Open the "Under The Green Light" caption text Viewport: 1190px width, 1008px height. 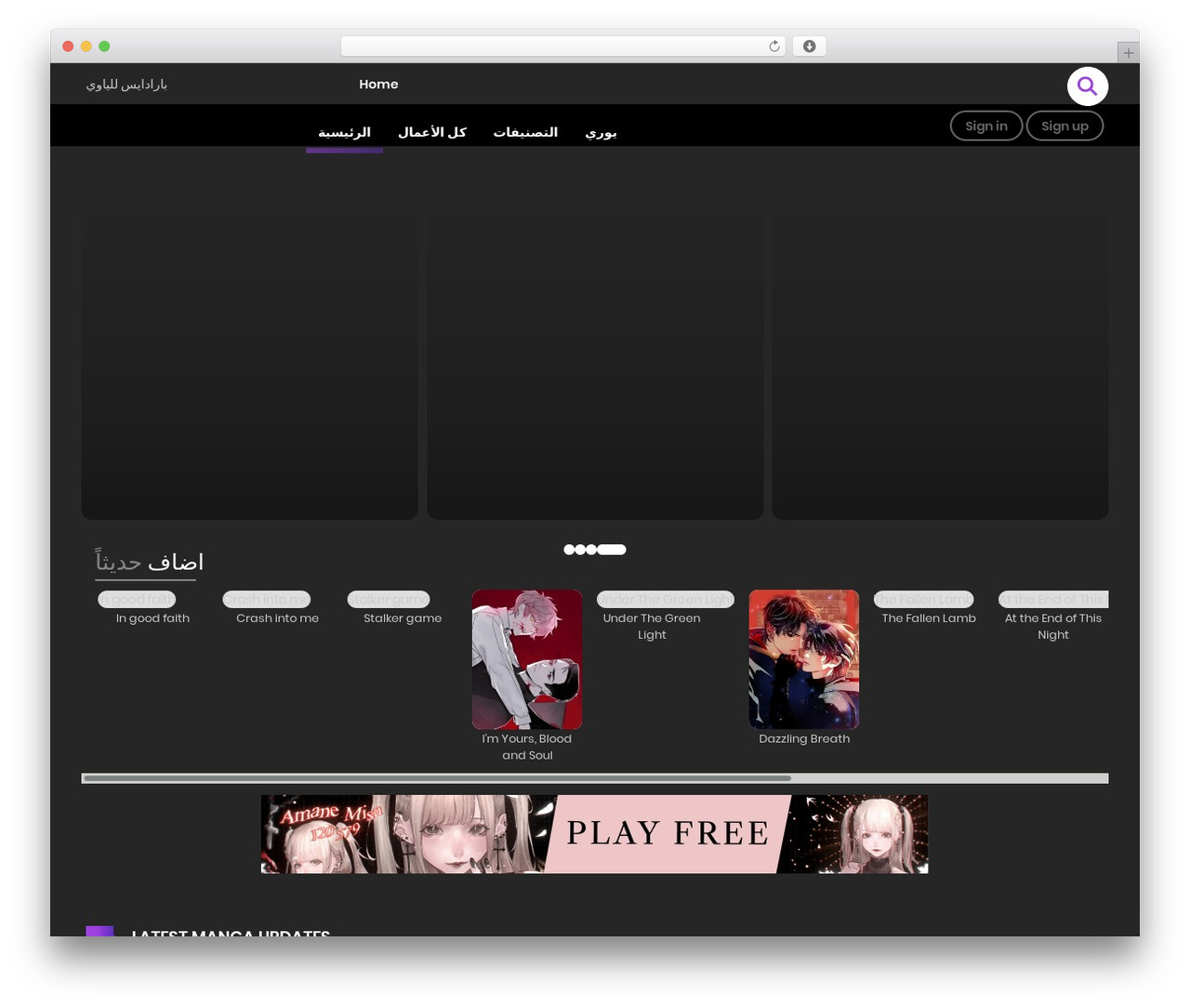652,627
